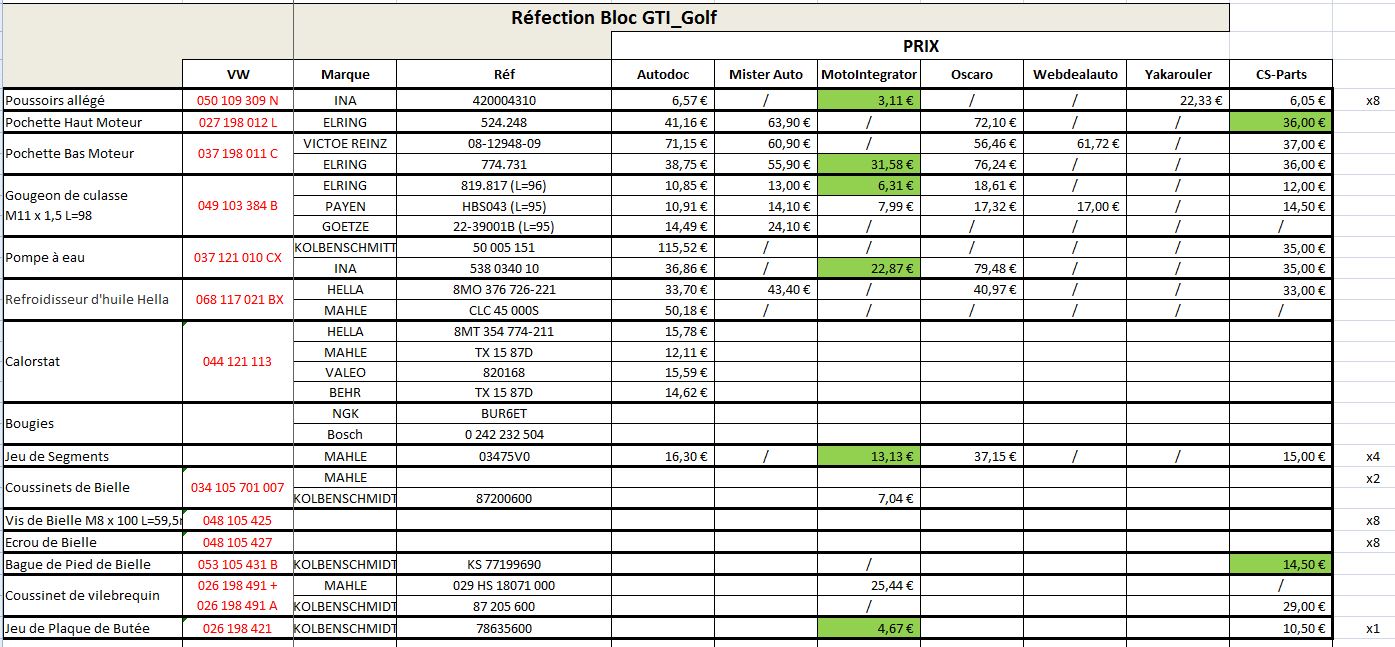Image resolution: width=1395 pixels, height=647 pixels.
Task: Click VW reference "037 121 010 CX"
Action: pyautogui.click(x=238, y=258)
